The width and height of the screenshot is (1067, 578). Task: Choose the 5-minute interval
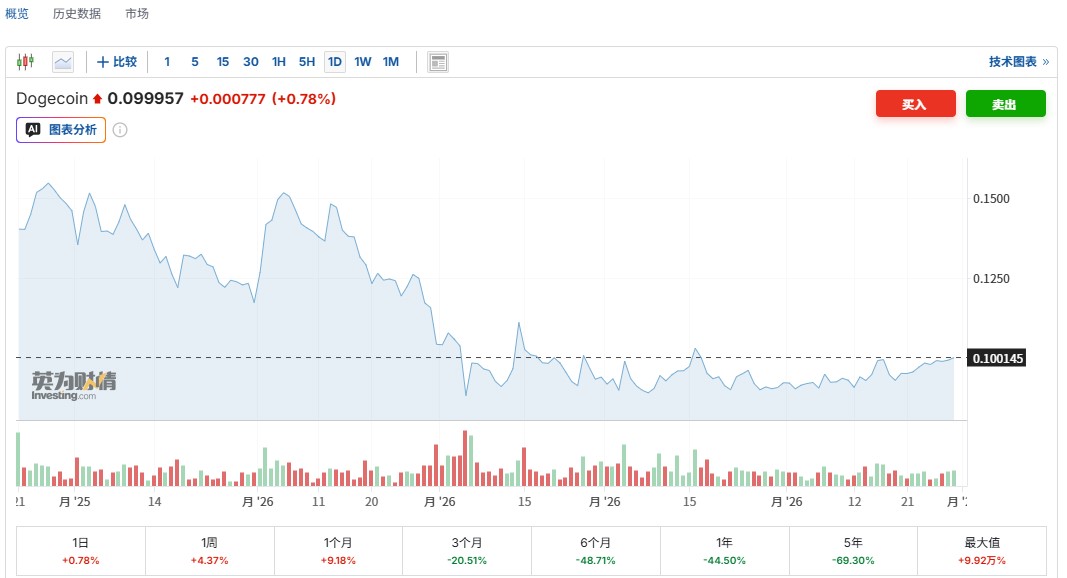pos(195,62)
